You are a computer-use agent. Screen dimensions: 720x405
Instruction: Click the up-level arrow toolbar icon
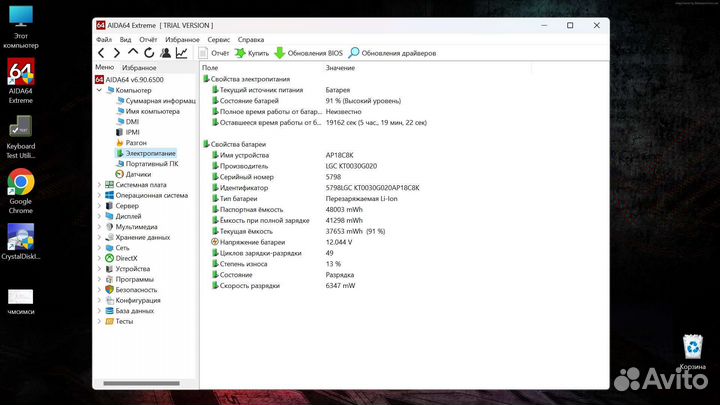coord(133,52)
